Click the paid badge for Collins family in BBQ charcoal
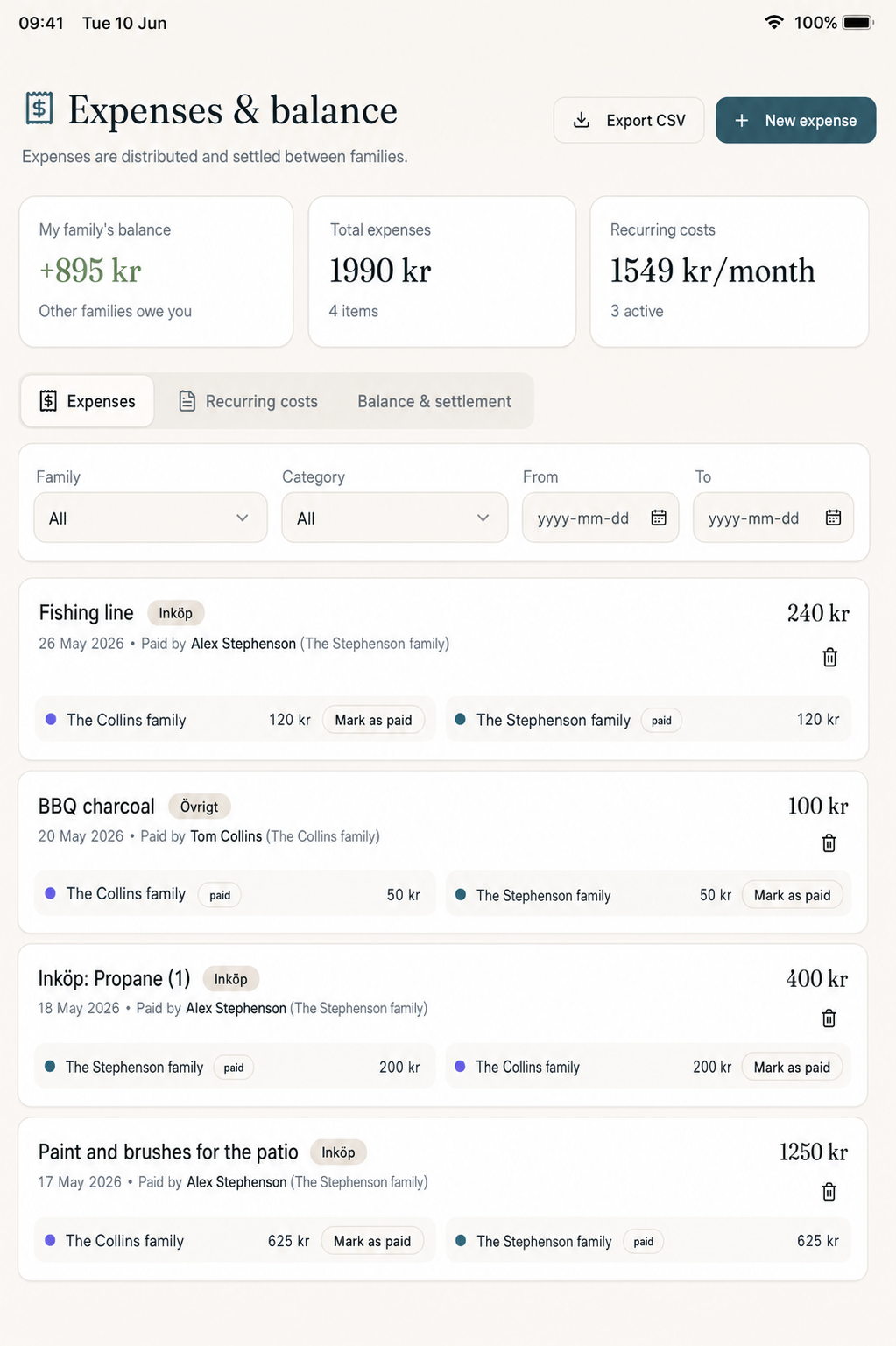The height and width of the screenshot is (1346, 896). (220, 895)
